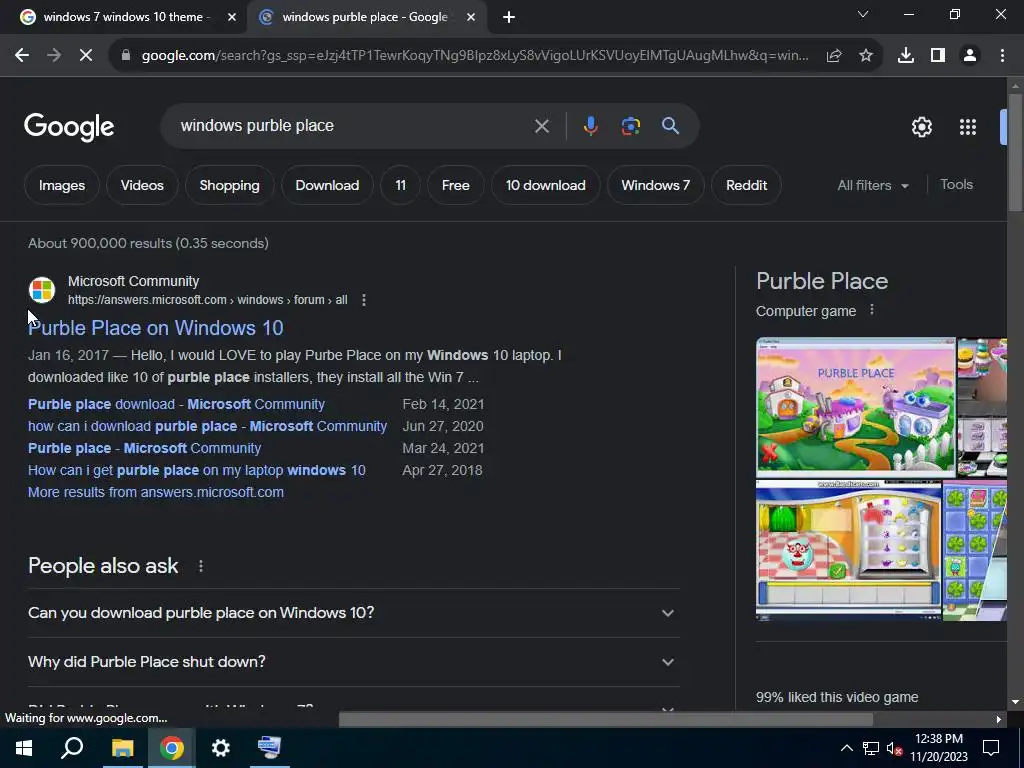Open Google quick settings gear
The height and width of the screenshot is (768, 1024).
[x=921, y=127]
